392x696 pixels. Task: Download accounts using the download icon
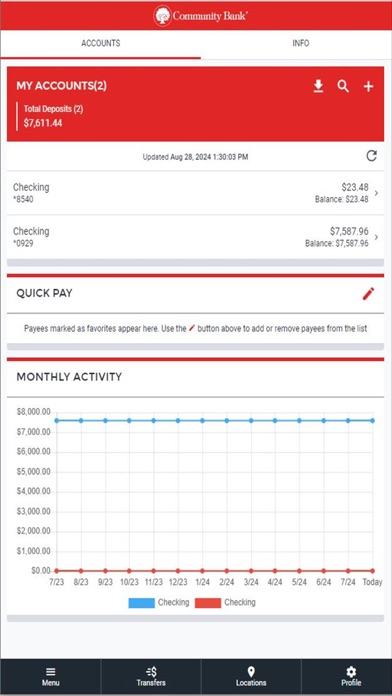[x=318, y=86]
